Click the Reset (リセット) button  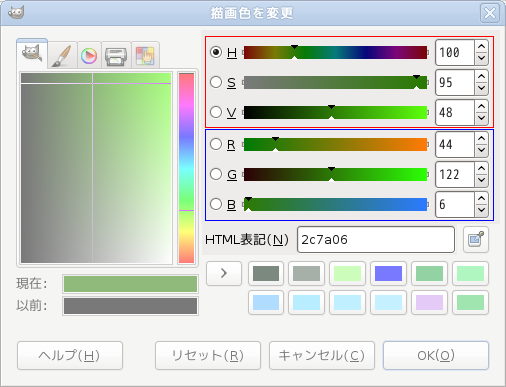click(x=208, y=355)
